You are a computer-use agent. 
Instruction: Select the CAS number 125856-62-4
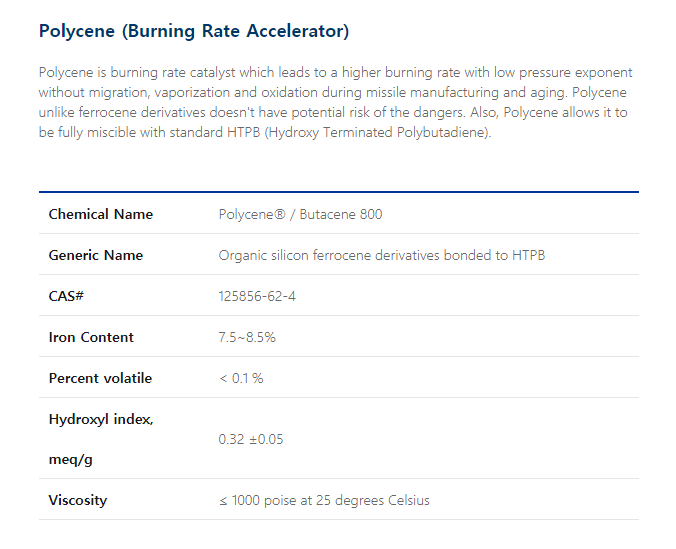click(x=257, y=296)
